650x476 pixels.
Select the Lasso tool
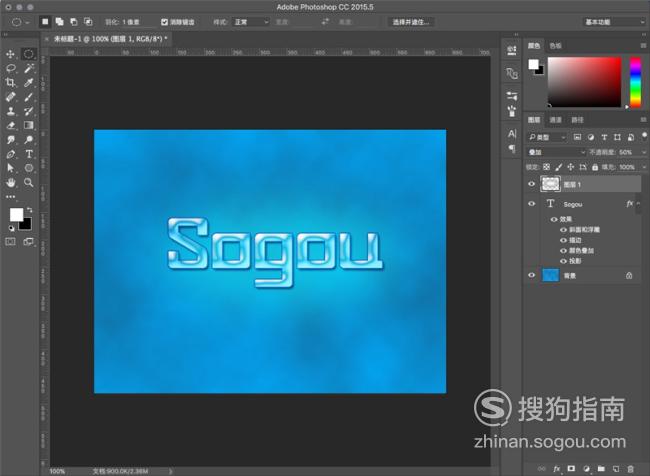(11, 68)
